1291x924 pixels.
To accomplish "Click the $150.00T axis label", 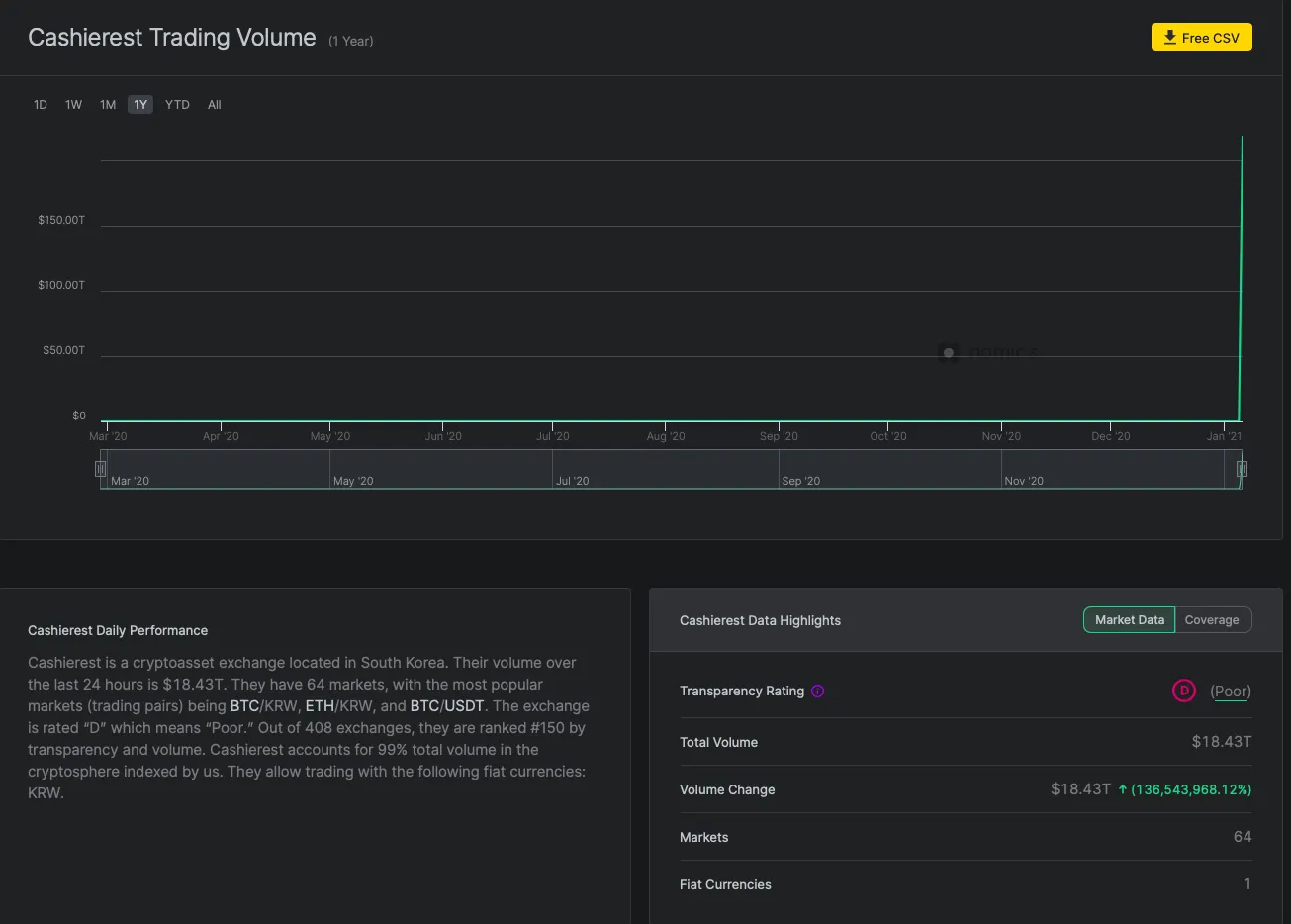I will click(x=61, y=220).
